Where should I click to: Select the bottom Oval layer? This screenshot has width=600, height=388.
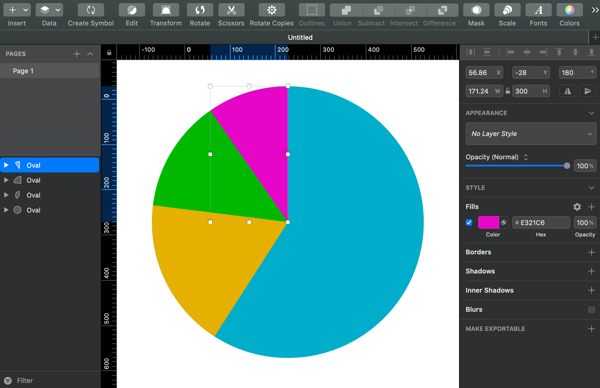pyautogui.click(x=50, y=210)
